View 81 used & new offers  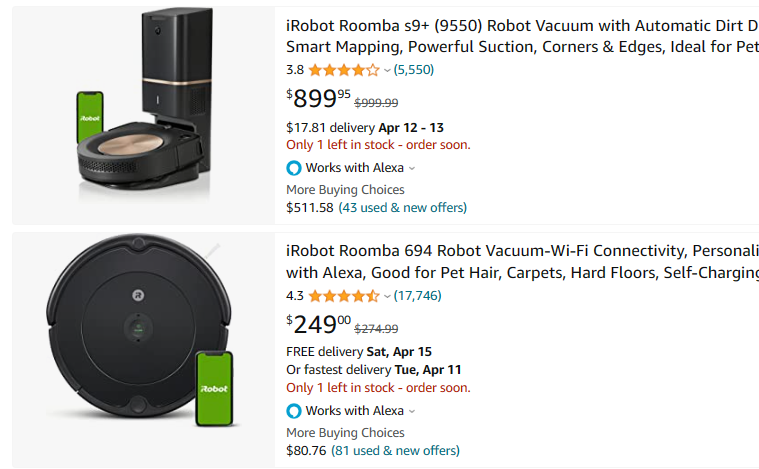click(399, 451)
